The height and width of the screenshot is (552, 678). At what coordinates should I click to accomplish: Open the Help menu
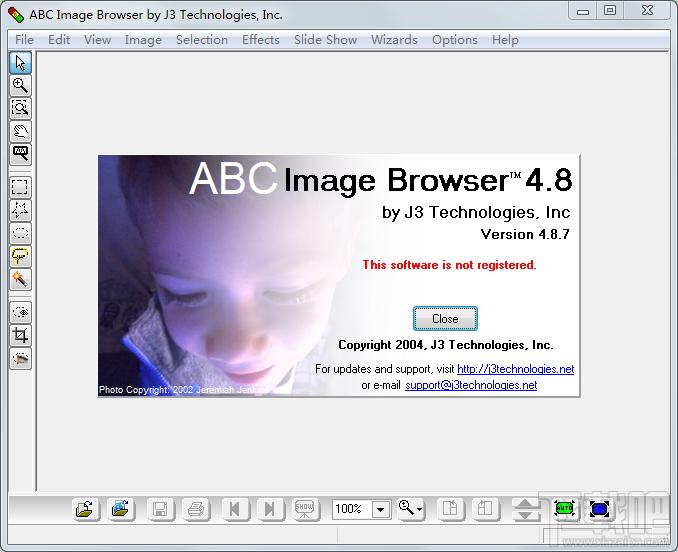point(505,40)
